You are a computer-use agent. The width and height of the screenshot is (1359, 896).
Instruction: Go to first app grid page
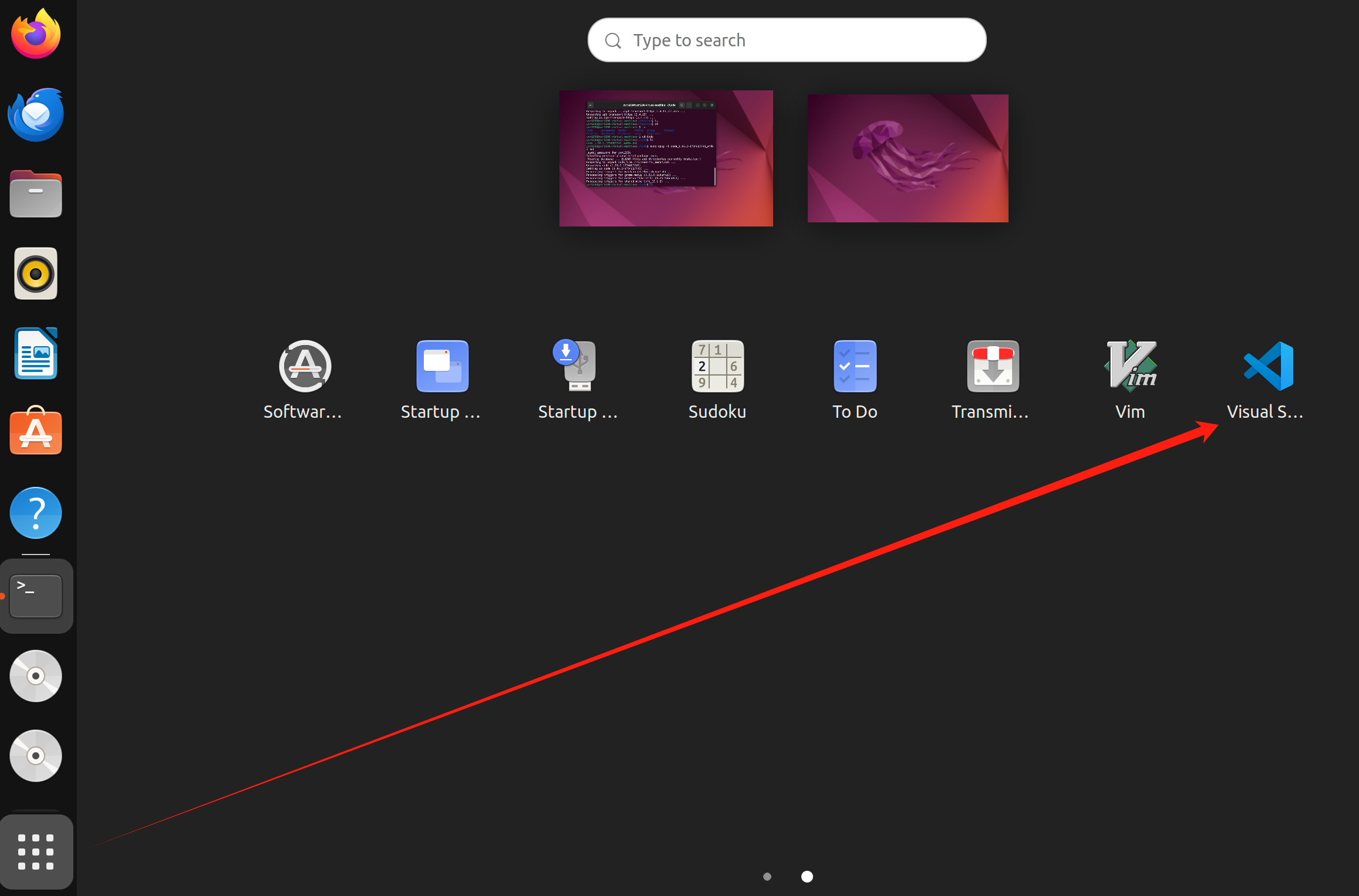tap(767, 877)
